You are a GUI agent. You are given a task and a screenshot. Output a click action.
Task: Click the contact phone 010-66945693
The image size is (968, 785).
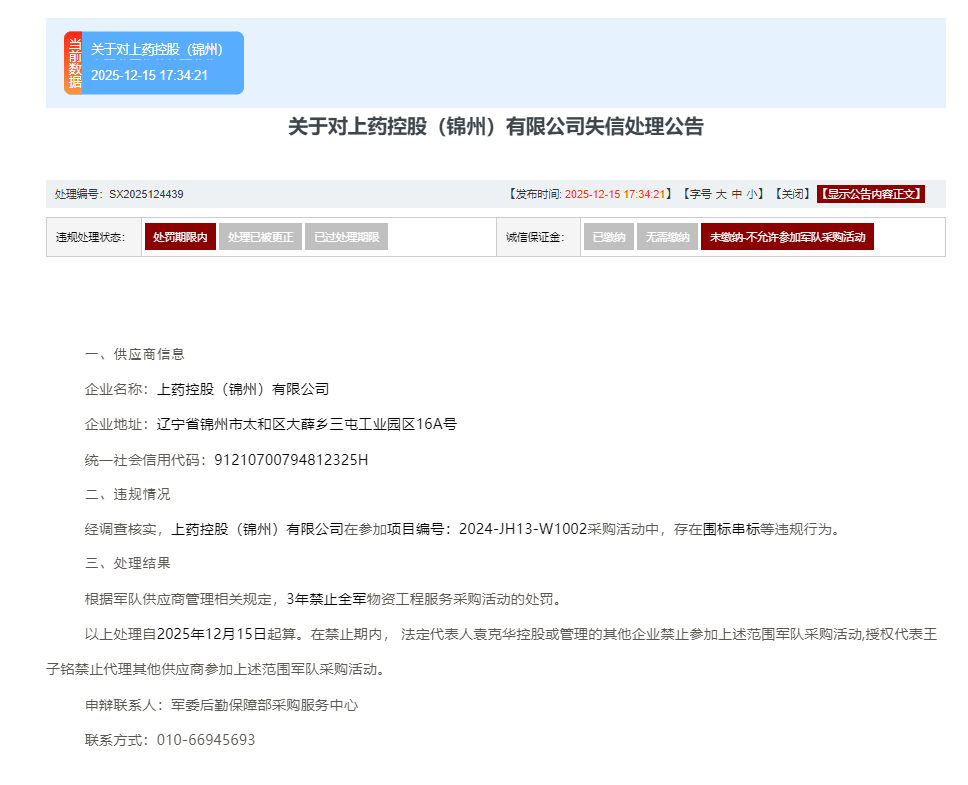[x=206, y=740]
